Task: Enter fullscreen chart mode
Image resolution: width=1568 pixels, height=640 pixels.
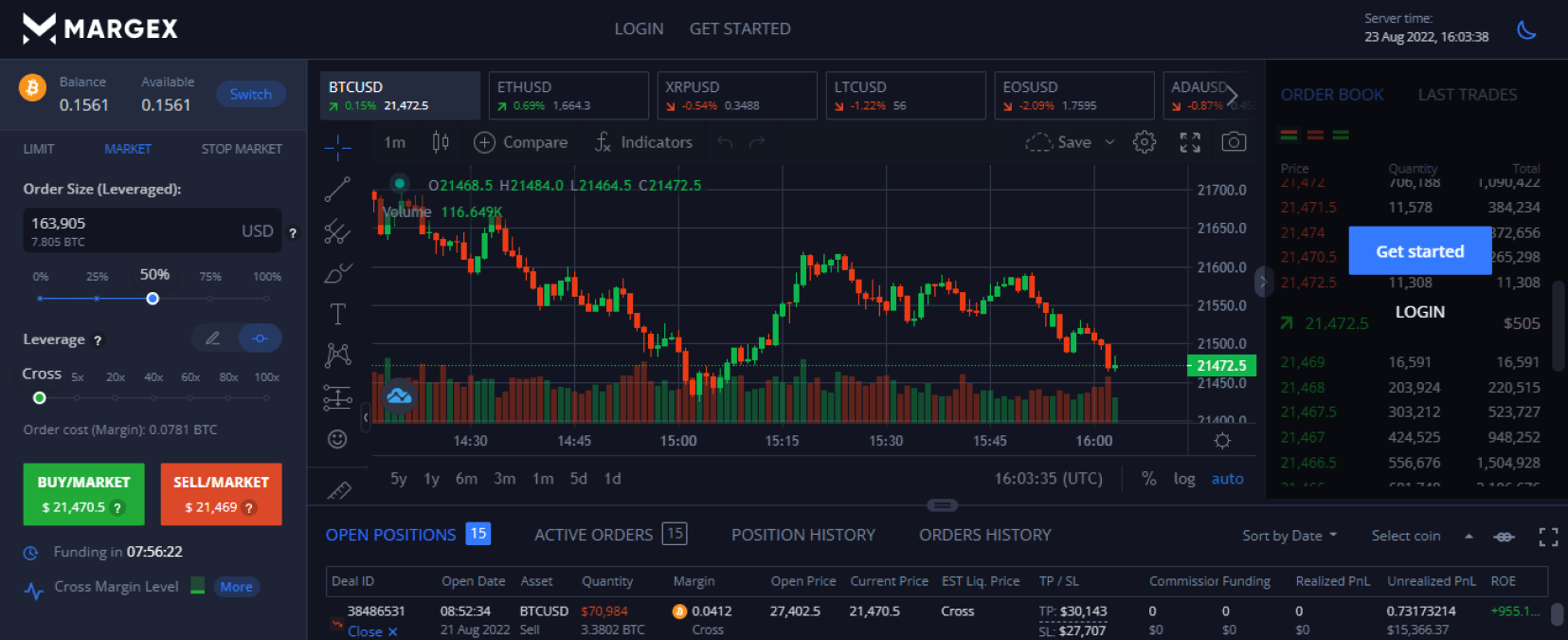Action: coord(1190,142)
